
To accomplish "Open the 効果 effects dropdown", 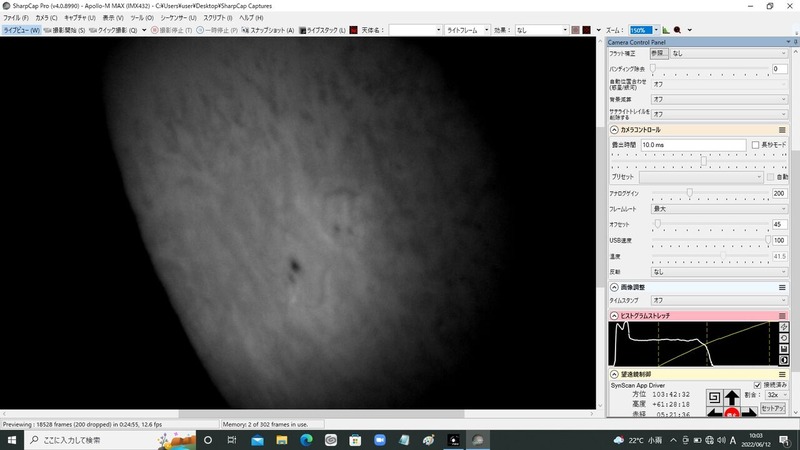I will [541, 30].
